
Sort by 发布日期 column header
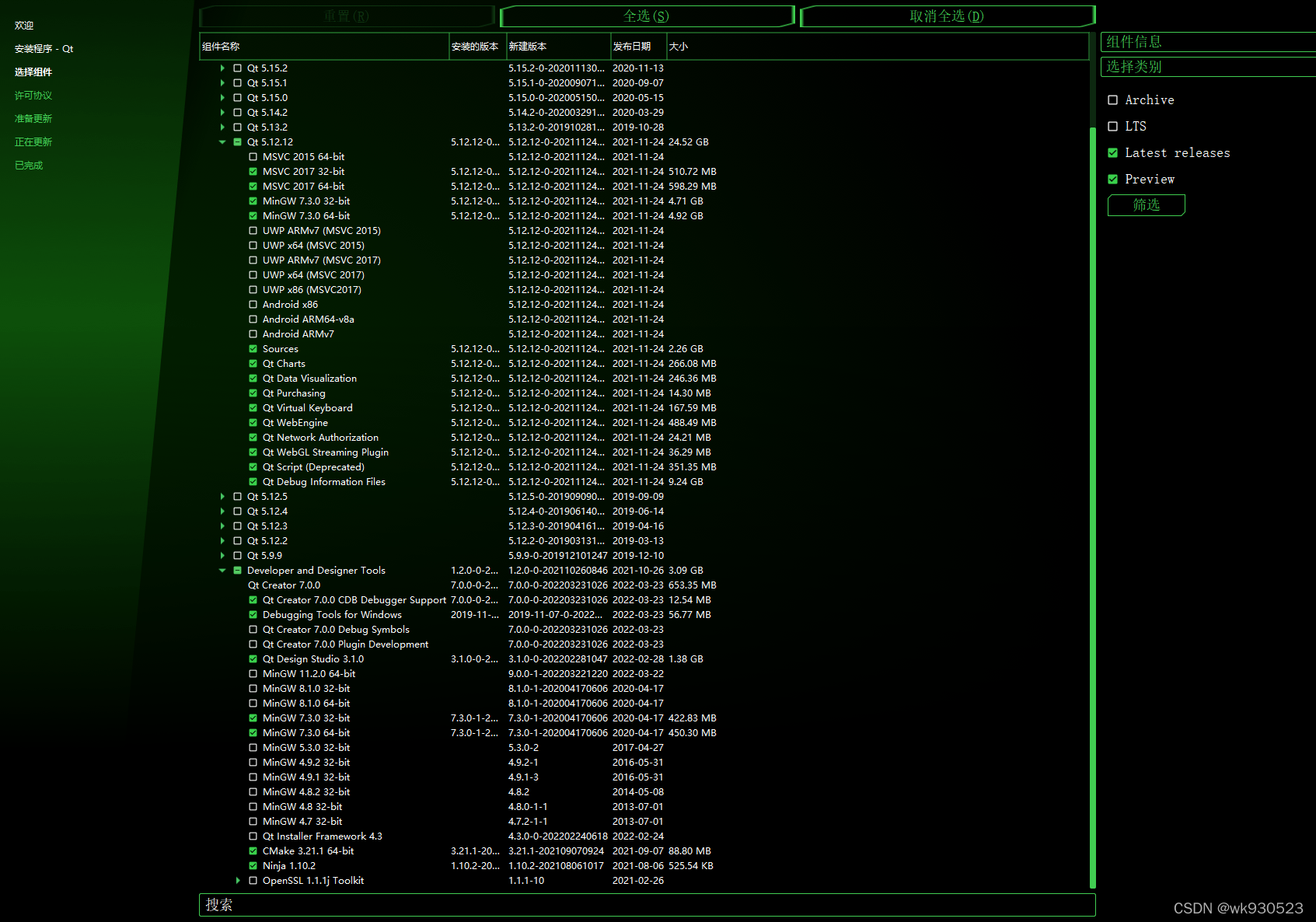tap(638, 47)
